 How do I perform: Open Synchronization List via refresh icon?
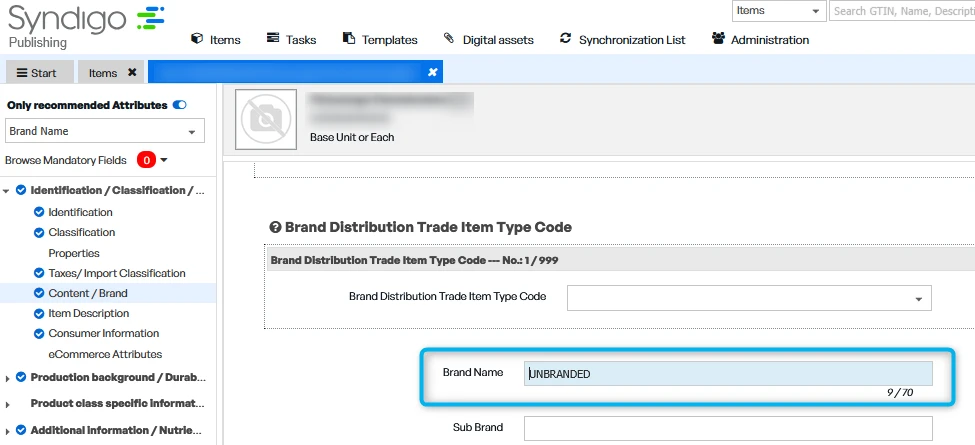pos(622,40)
